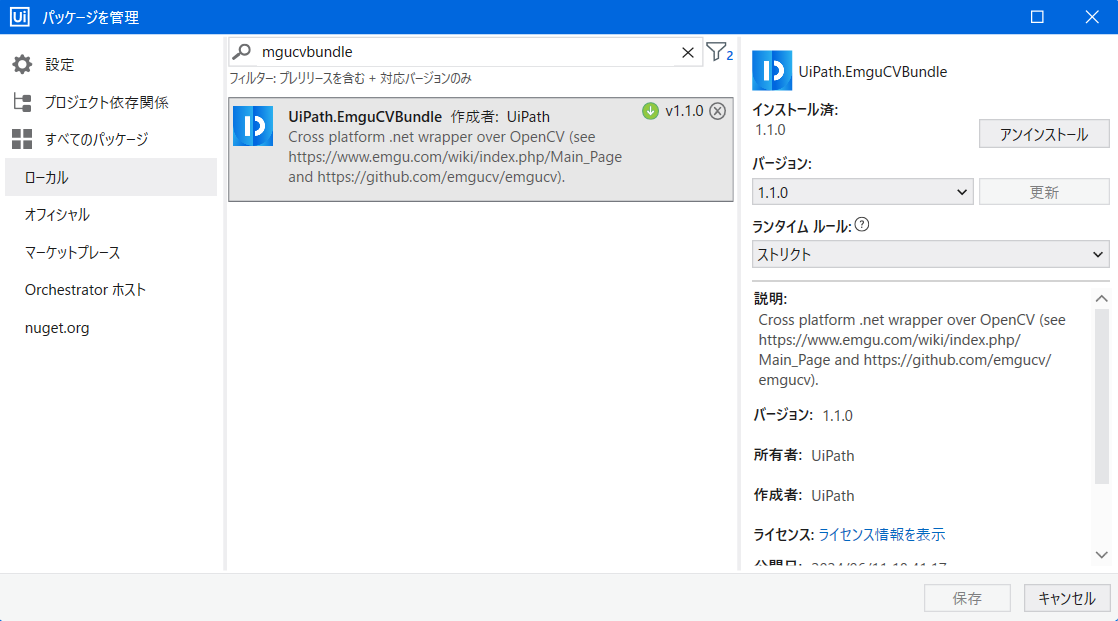Viewport: 1118px width, 621px height.
Task: Click the v1.1.0 version label in results
Action: 684,111
